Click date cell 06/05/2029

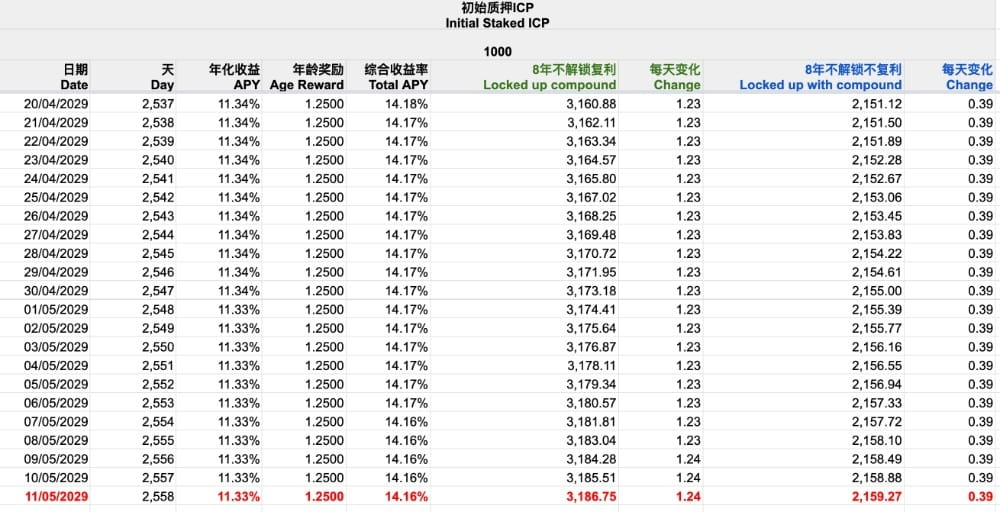click(x=56, y=403)
